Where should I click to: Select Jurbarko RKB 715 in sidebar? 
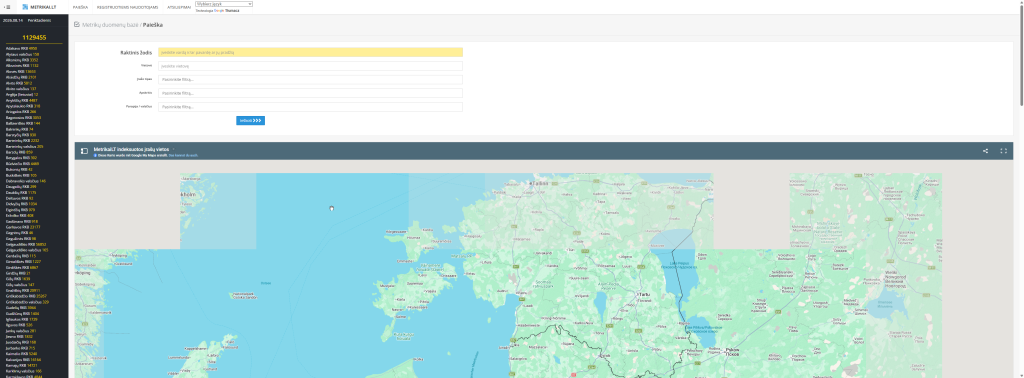click(x=21, y=348)
